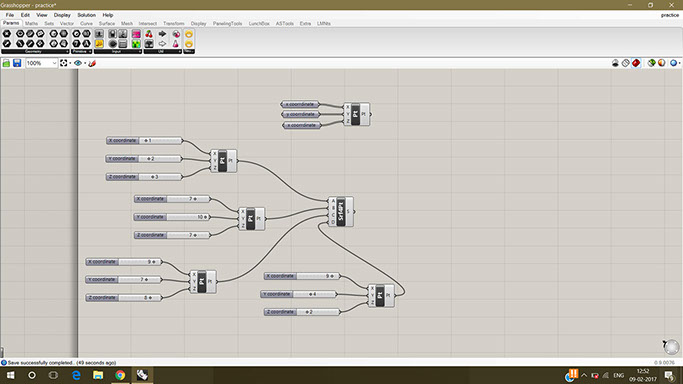Open a Grasshopper file with the green folder icon
This screenshot has height=384, width=683.
(x=6, y=64)
